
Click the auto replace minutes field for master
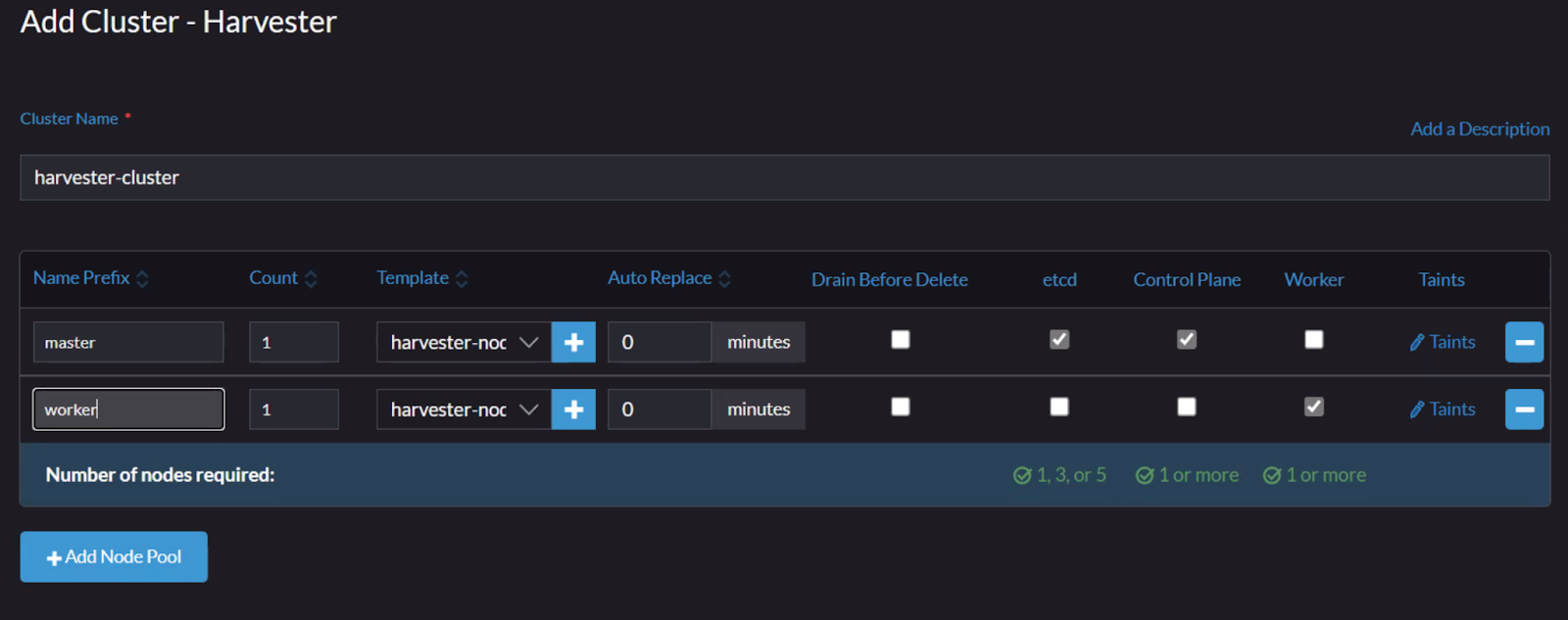(660, 342)
